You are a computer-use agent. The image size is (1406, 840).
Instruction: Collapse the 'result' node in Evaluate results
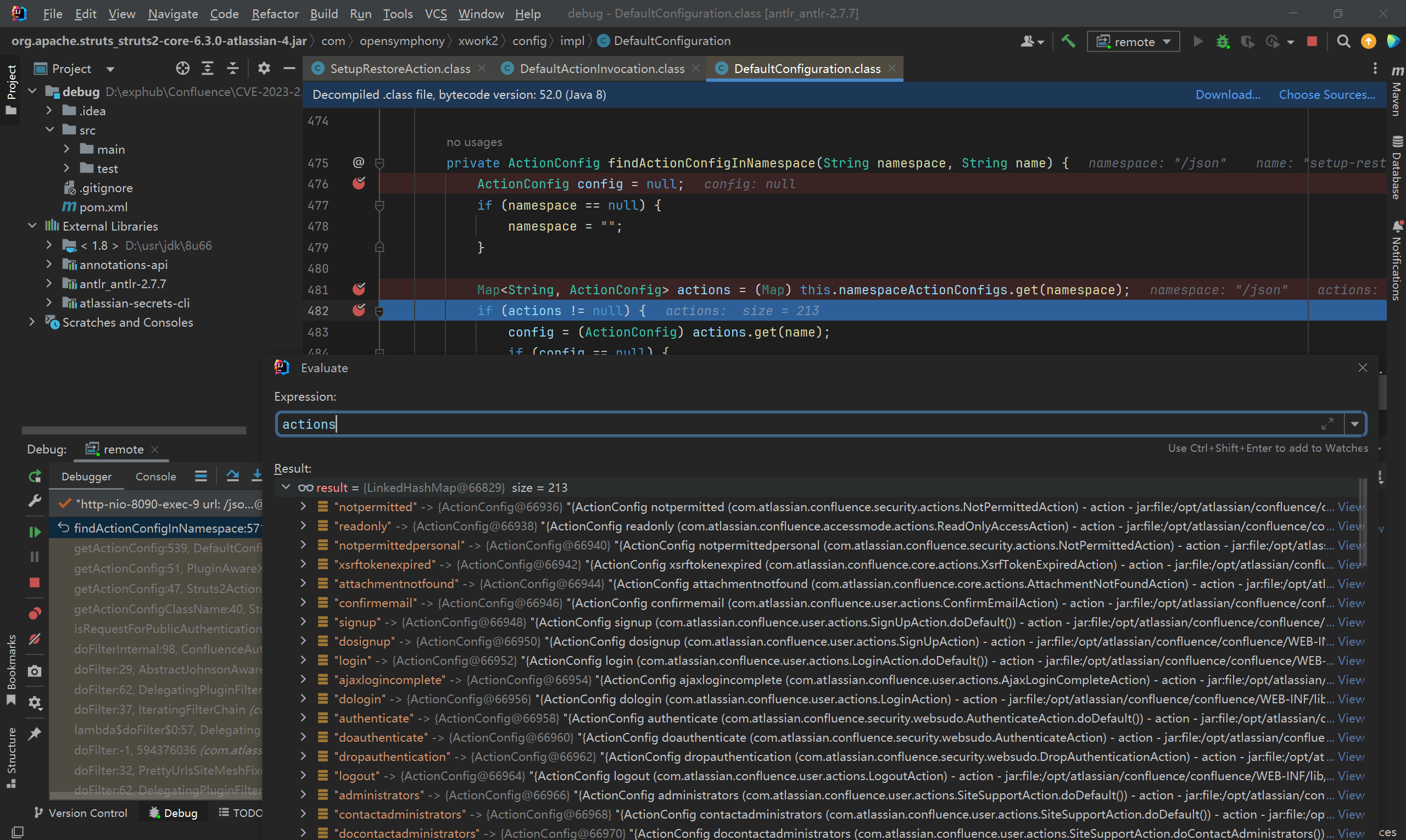coord(286,487)
